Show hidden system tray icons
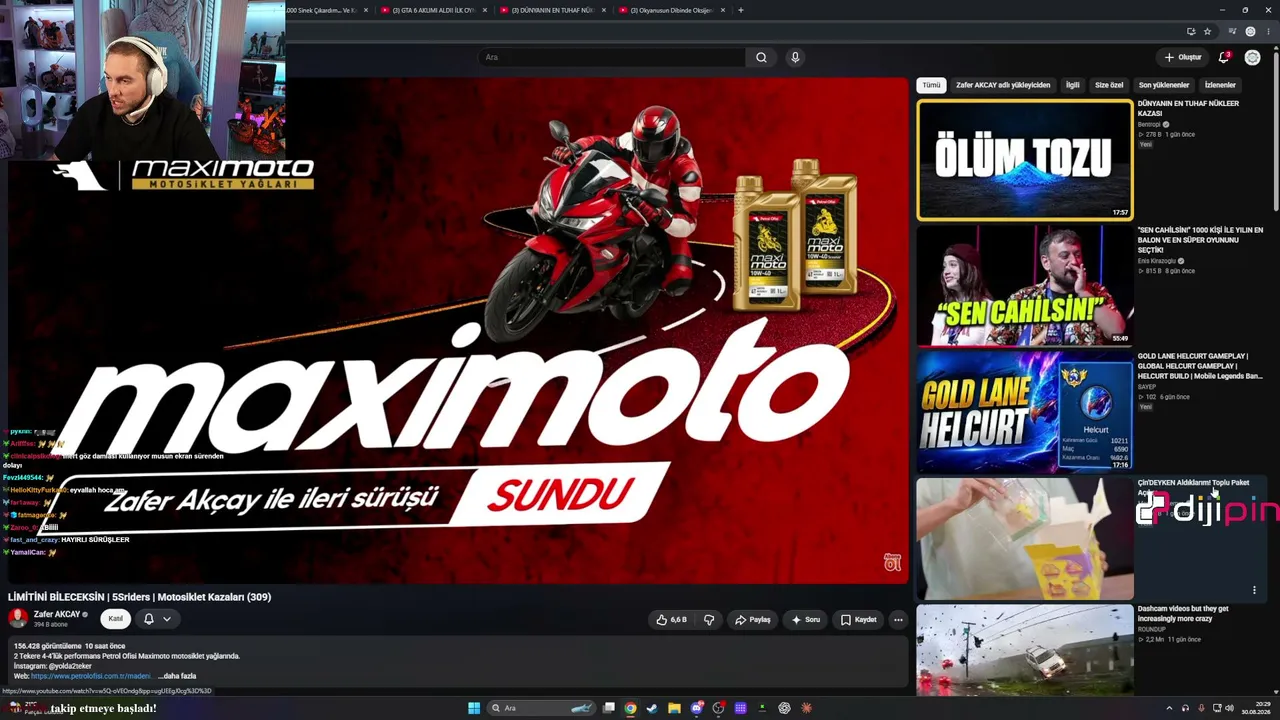The width and height of the screenshot is (1280, 720). [x=1169, y=708]
